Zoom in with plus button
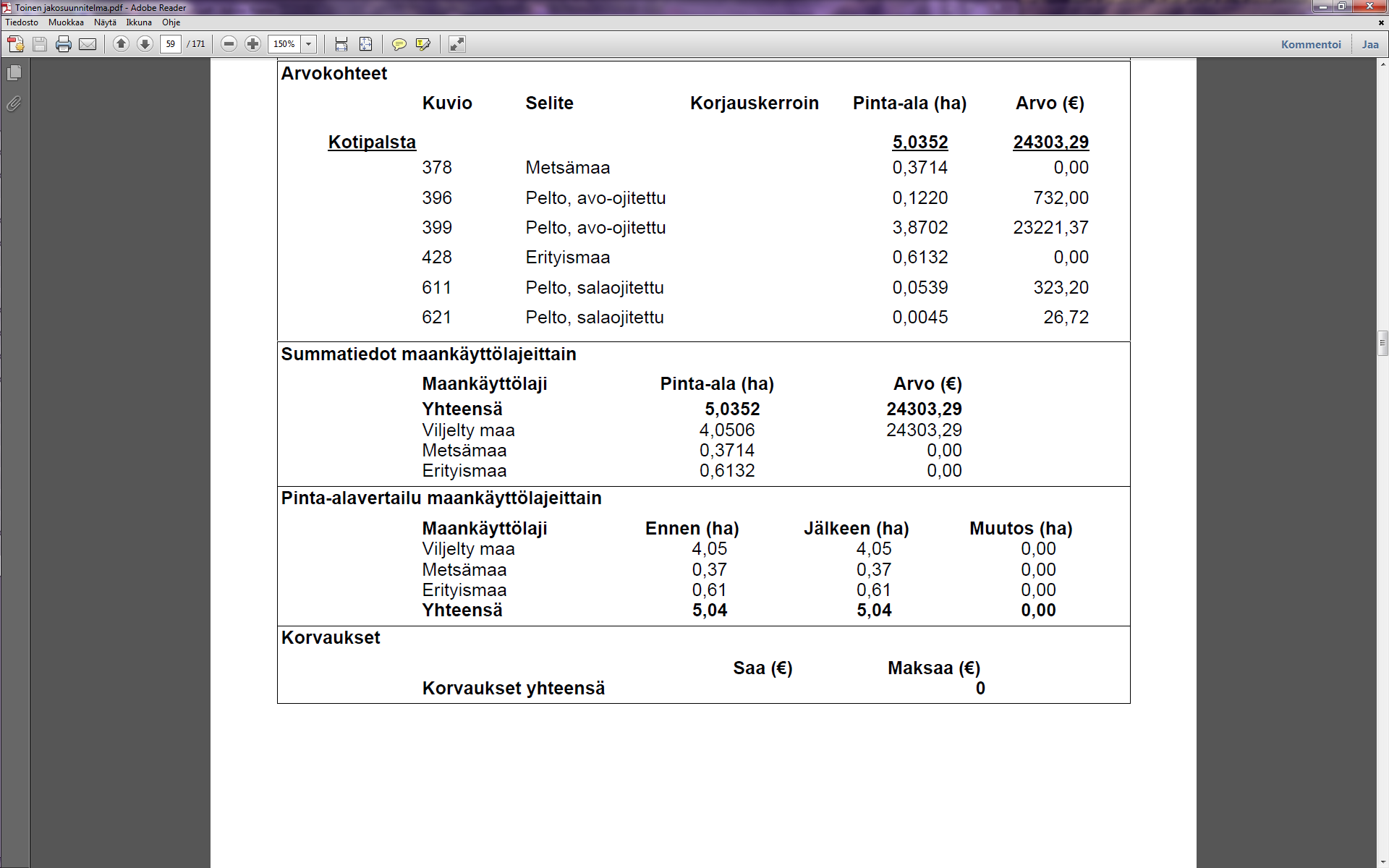This screenshot has height=868, width=1389. pos(252,44)
